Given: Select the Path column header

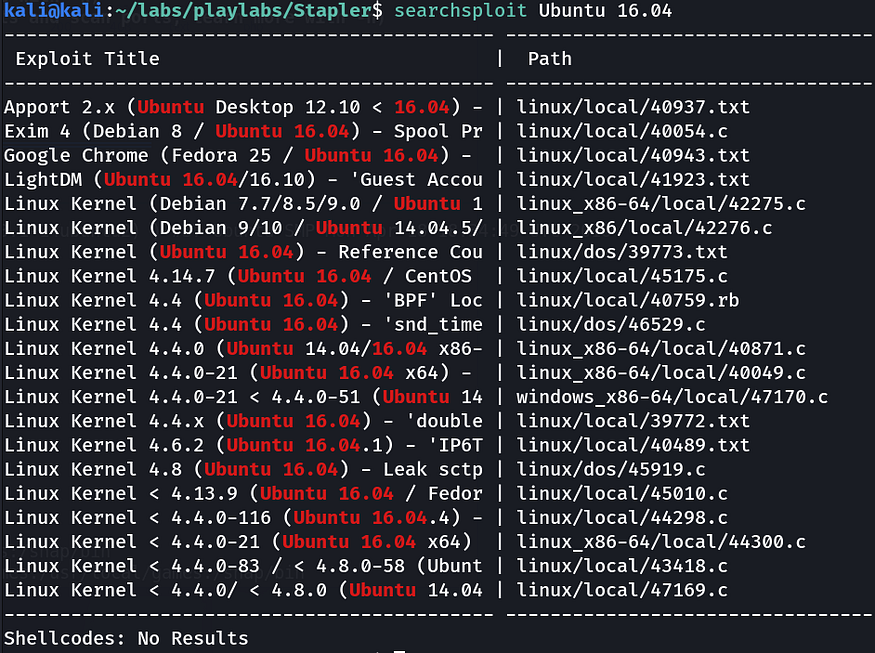Looking at the screenshot, I should pyautogui.click(x=550, y=59).
